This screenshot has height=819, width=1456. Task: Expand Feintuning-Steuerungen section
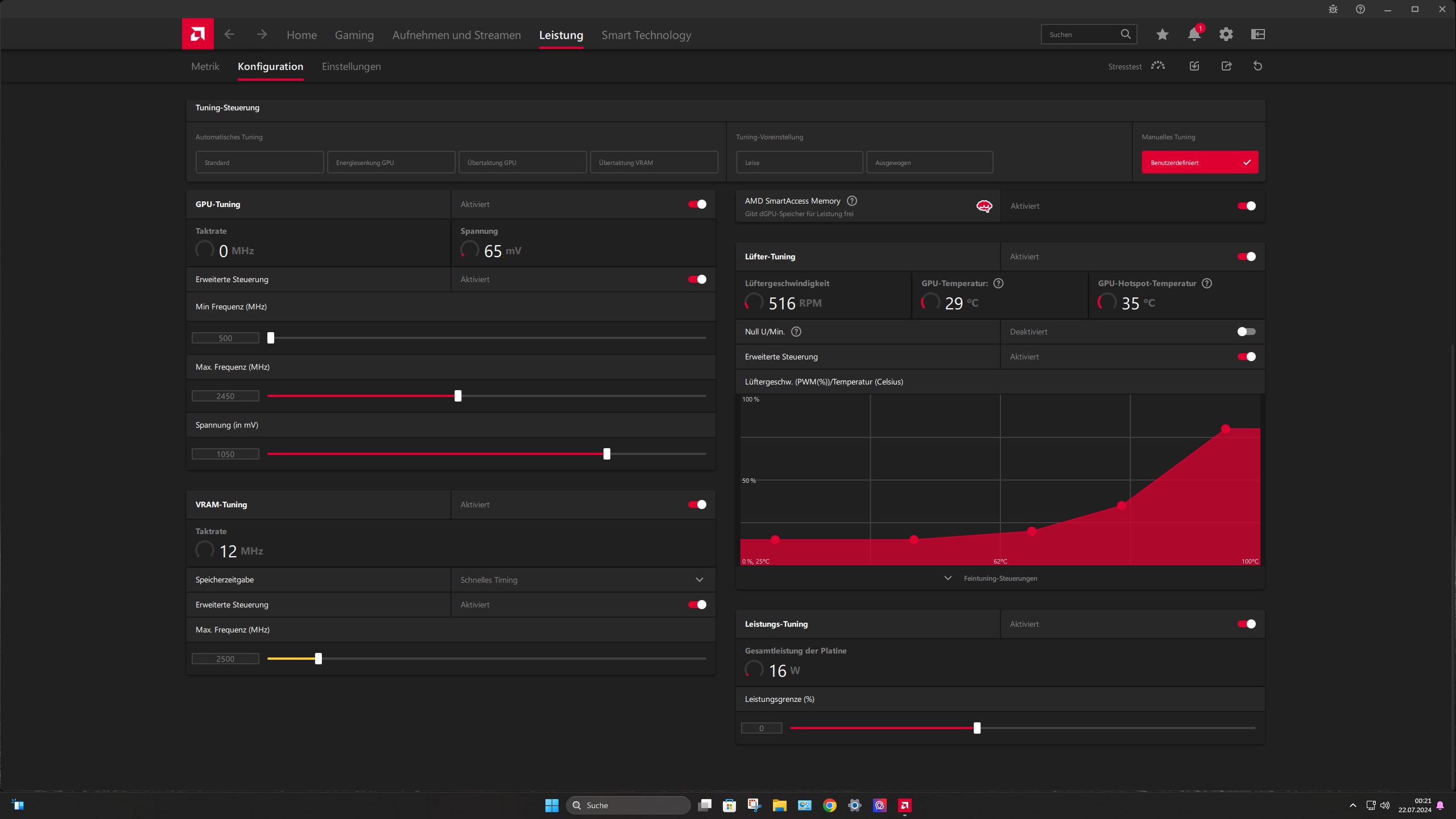(1000, 578)
